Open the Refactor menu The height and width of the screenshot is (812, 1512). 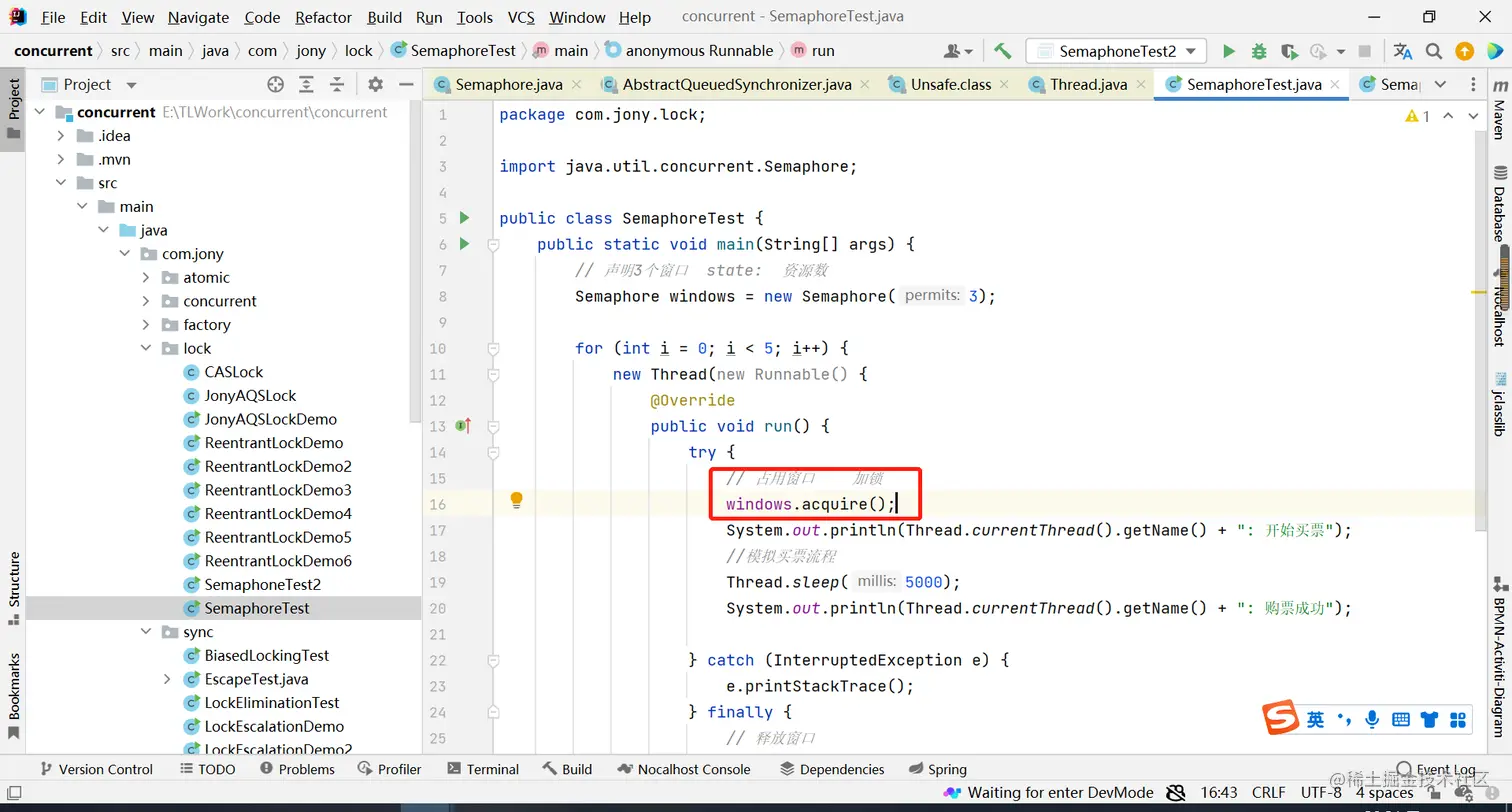(x=323, y=17)
